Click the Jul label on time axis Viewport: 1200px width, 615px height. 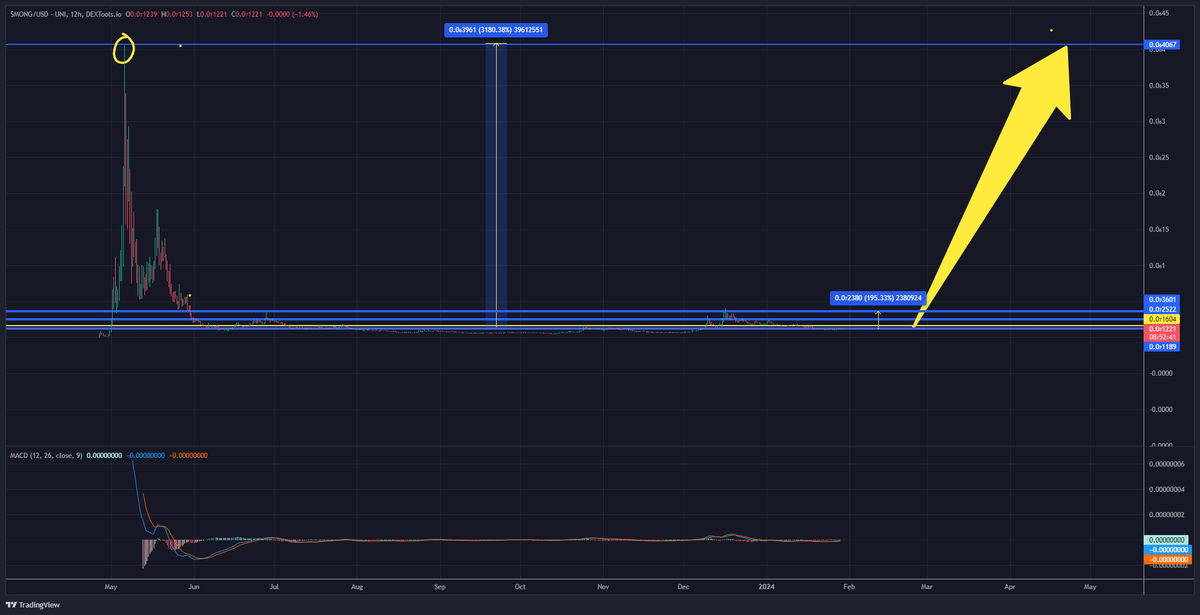[274, 587]
